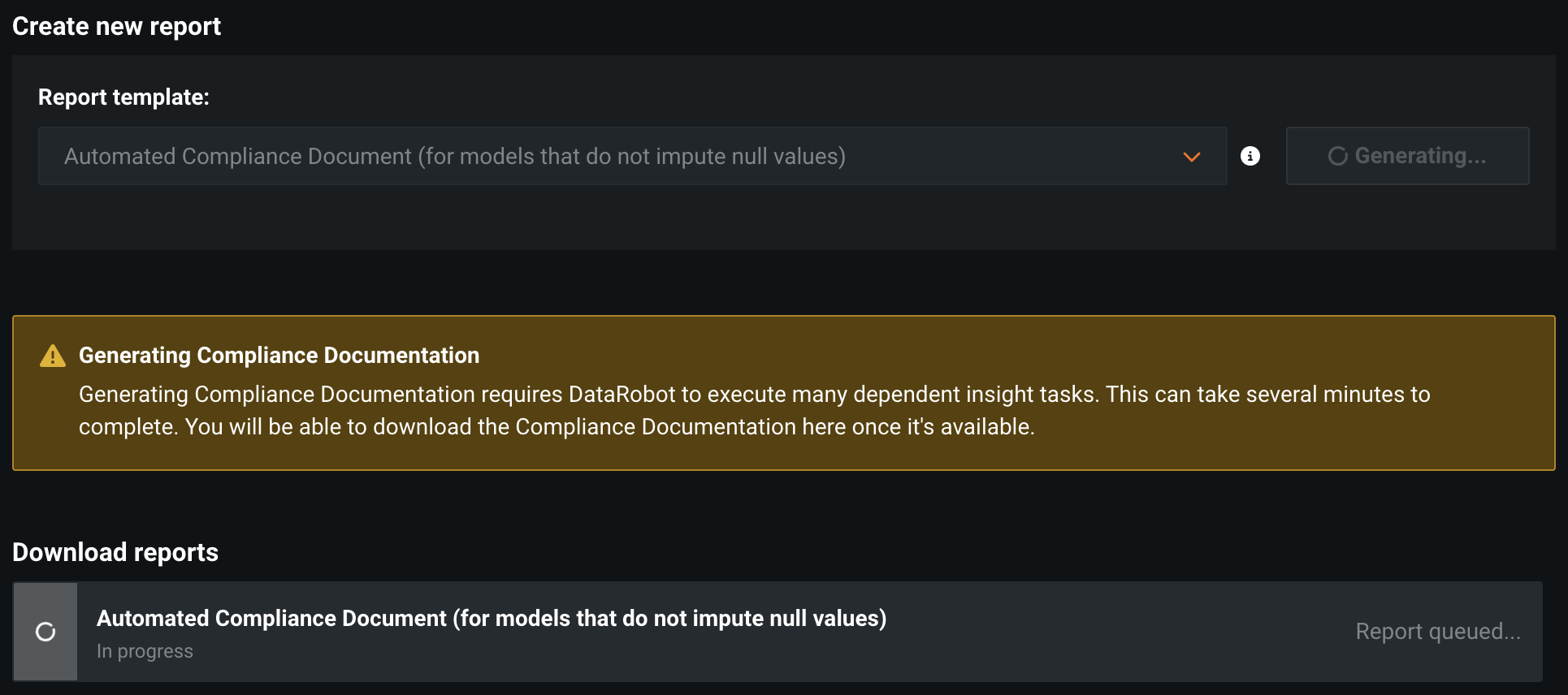
Task: Click the info icon beside template dropdown
Action: point(1250,156)
